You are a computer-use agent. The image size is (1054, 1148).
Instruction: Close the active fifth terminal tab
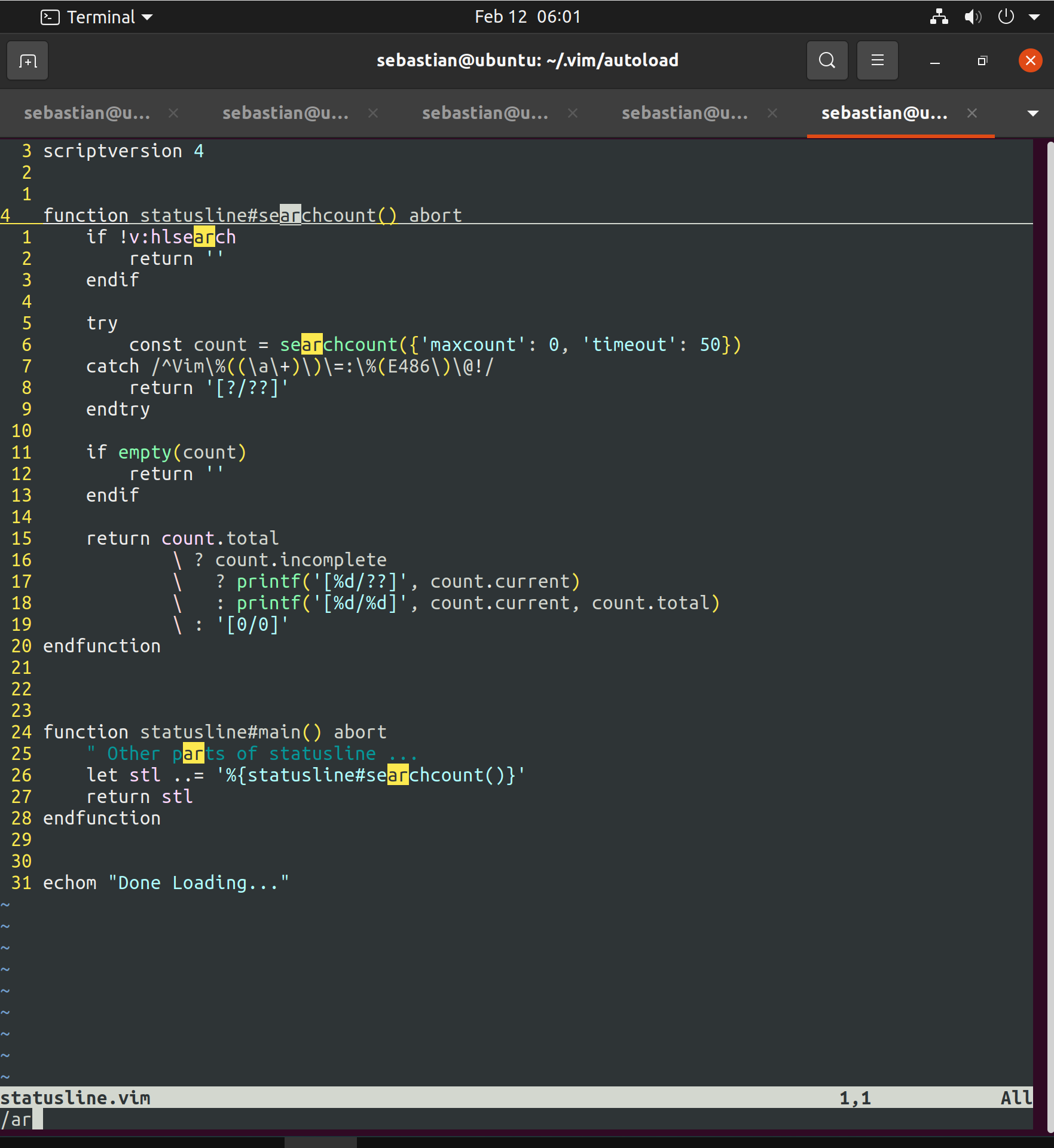click(x=972, y=113)
